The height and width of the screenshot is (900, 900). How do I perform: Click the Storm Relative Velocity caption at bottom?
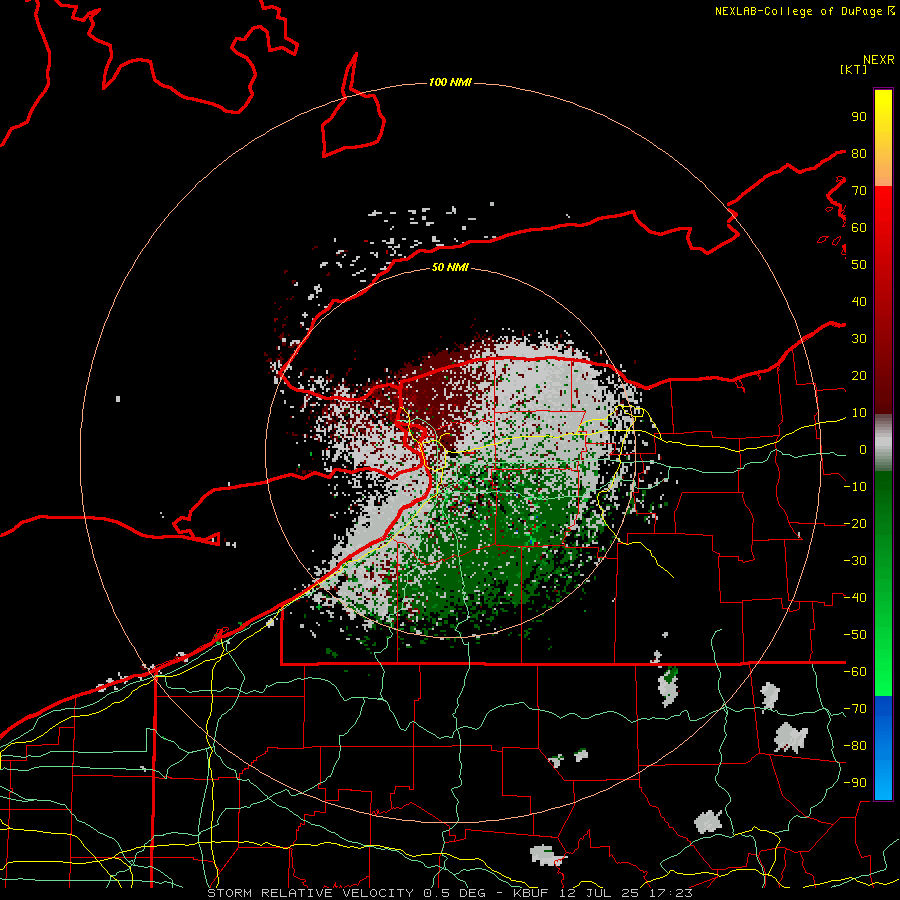(450, 893)
